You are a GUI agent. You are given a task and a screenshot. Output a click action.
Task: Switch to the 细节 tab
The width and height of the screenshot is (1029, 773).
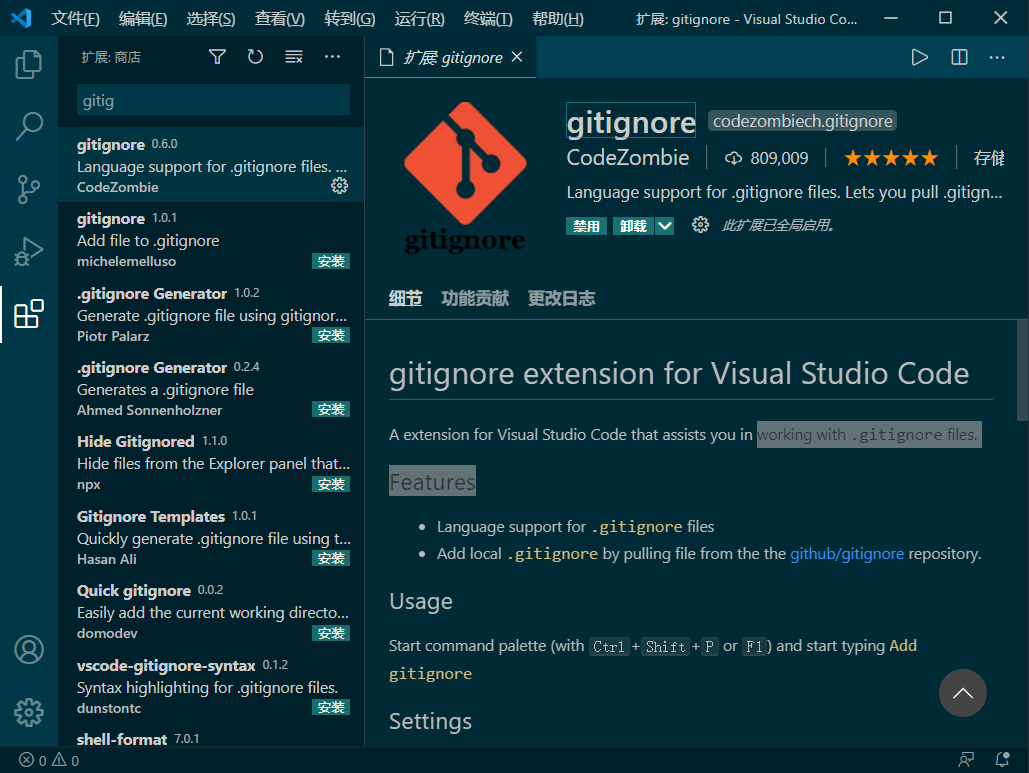(405, 299)
